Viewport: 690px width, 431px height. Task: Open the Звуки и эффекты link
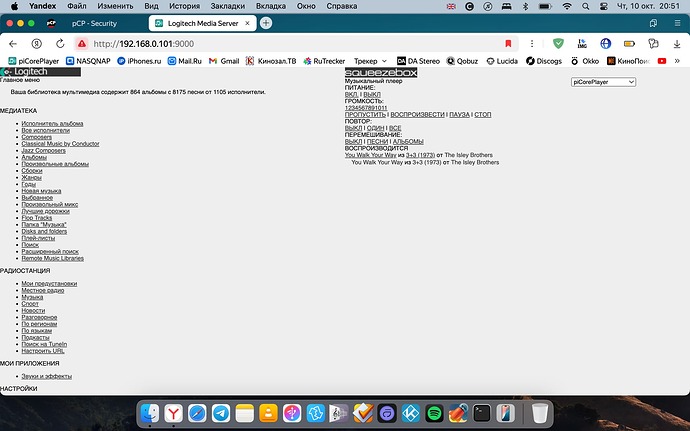point(47,376)
